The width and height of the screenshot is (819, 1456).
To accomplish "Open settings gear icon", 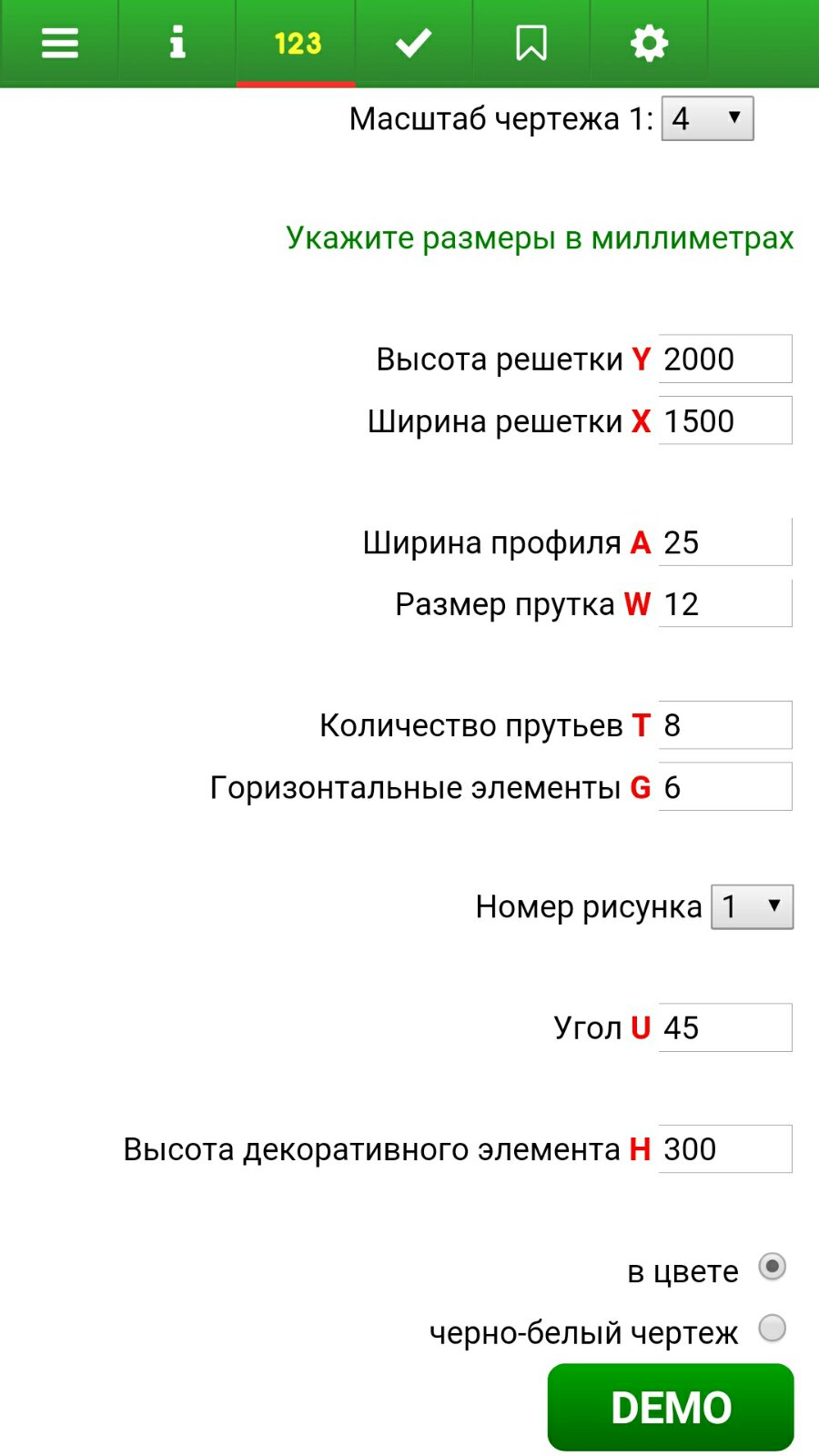I will point(649,43).
